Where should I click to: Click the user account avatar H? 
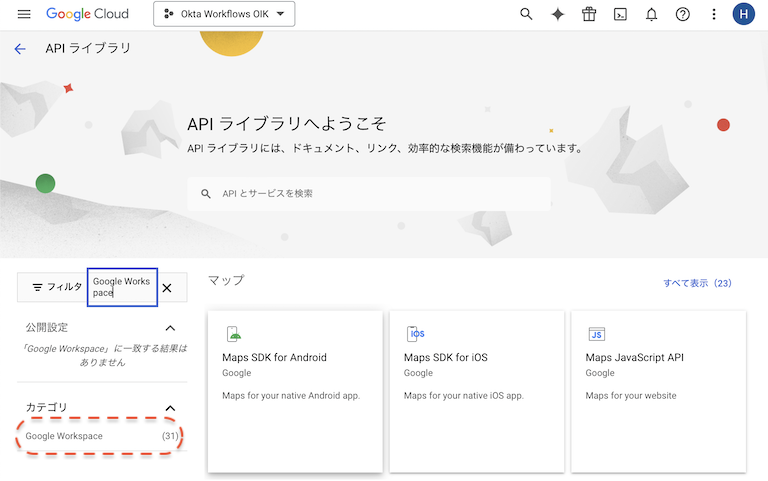(x=743, y=14)
